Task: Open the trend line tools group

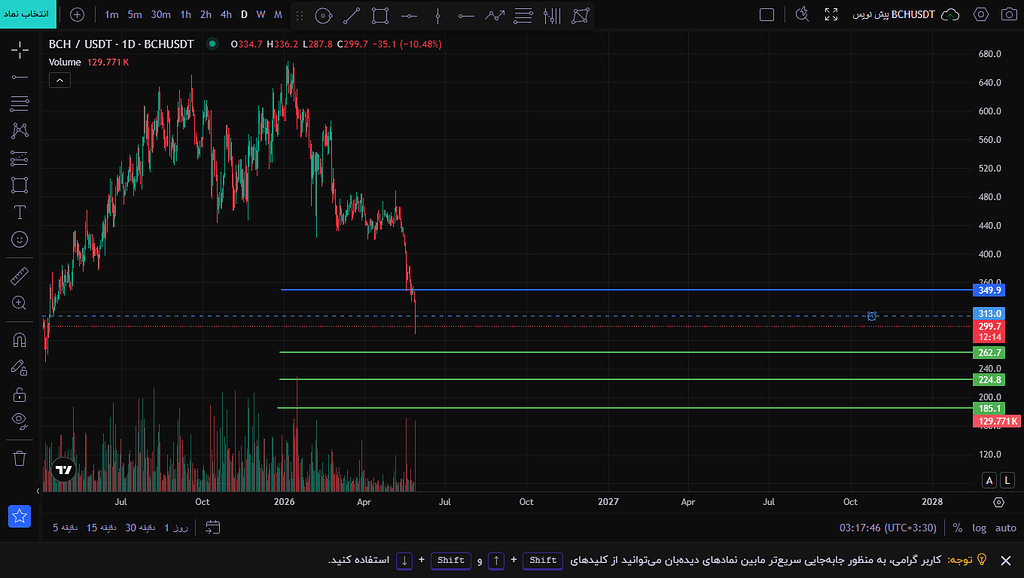Action: tap(20, 77)
